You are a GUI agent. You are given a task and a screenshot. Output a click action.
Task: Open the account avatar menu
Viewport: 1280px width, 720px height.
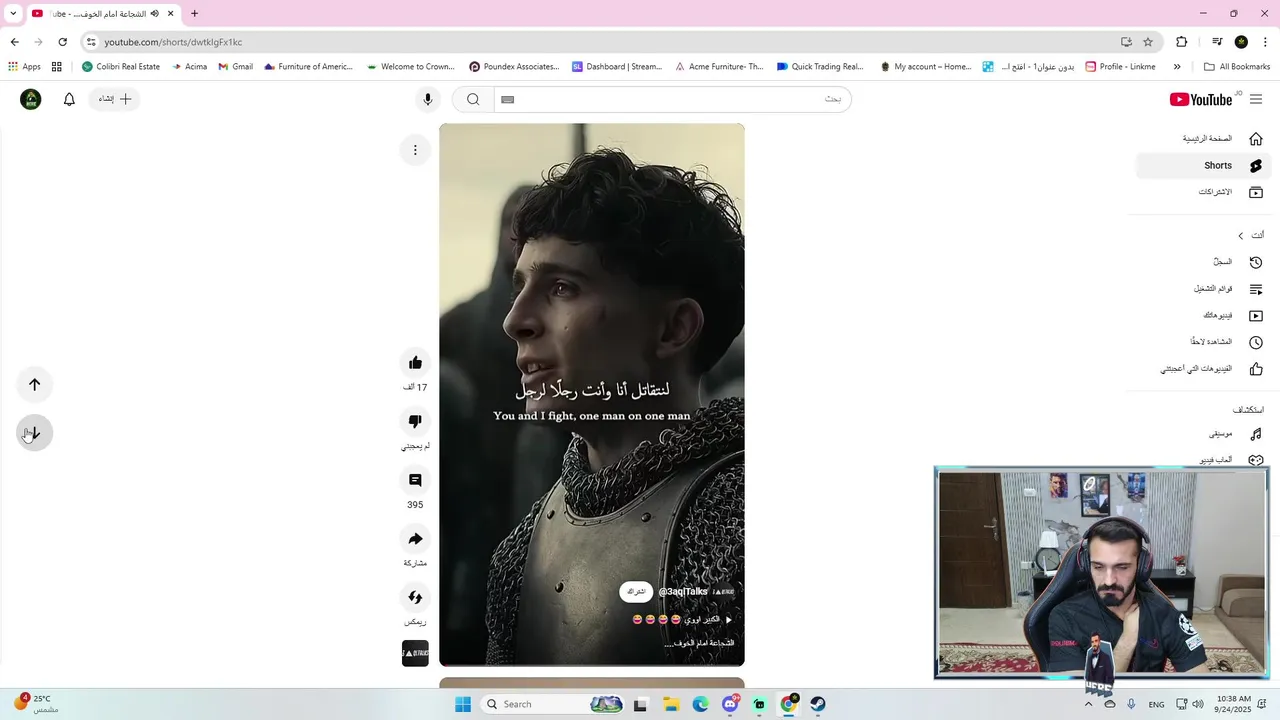(31, 99)
